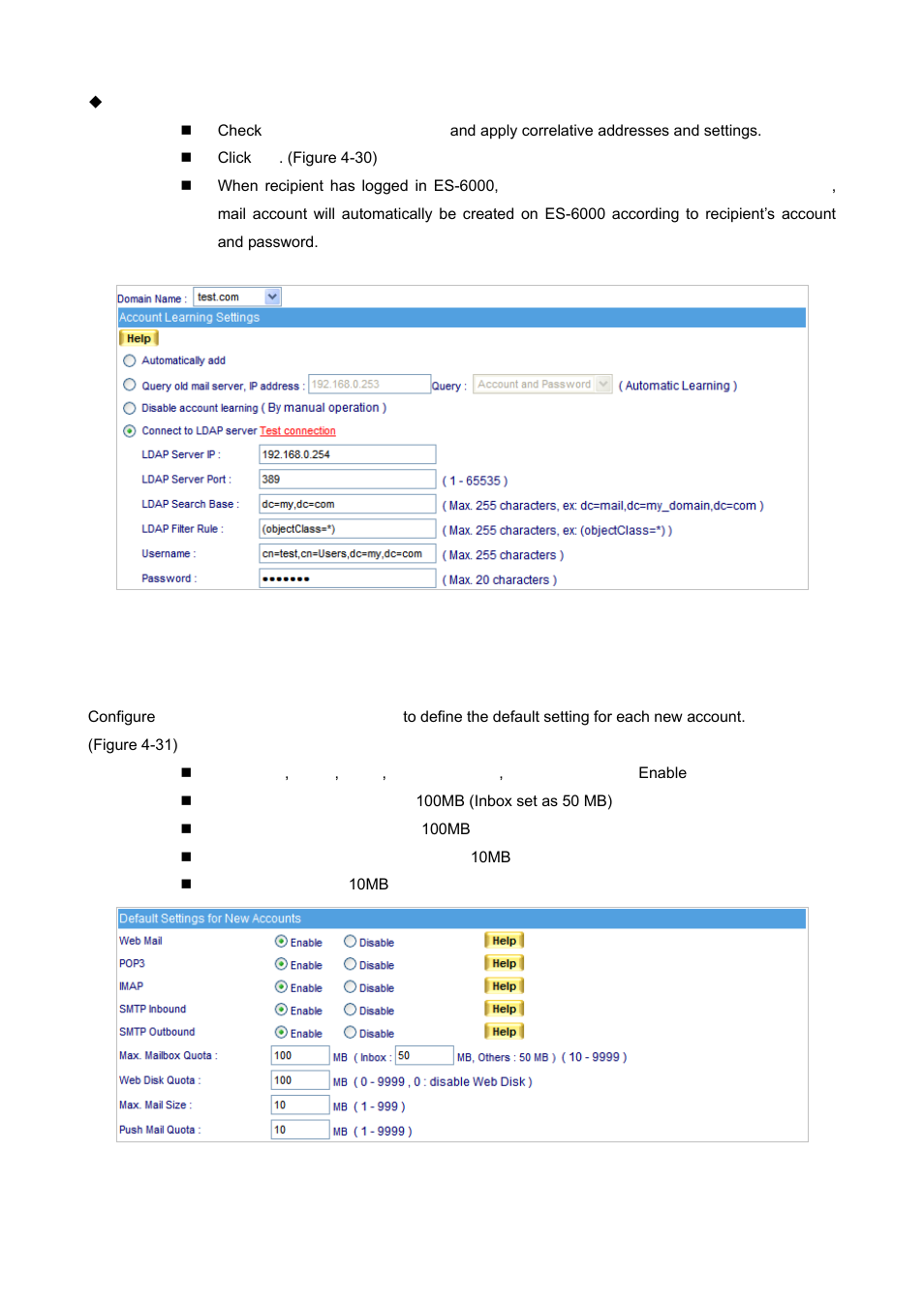
Task: Enable SMTP Inbound for new accounts
Action: tap(281, 1010)
